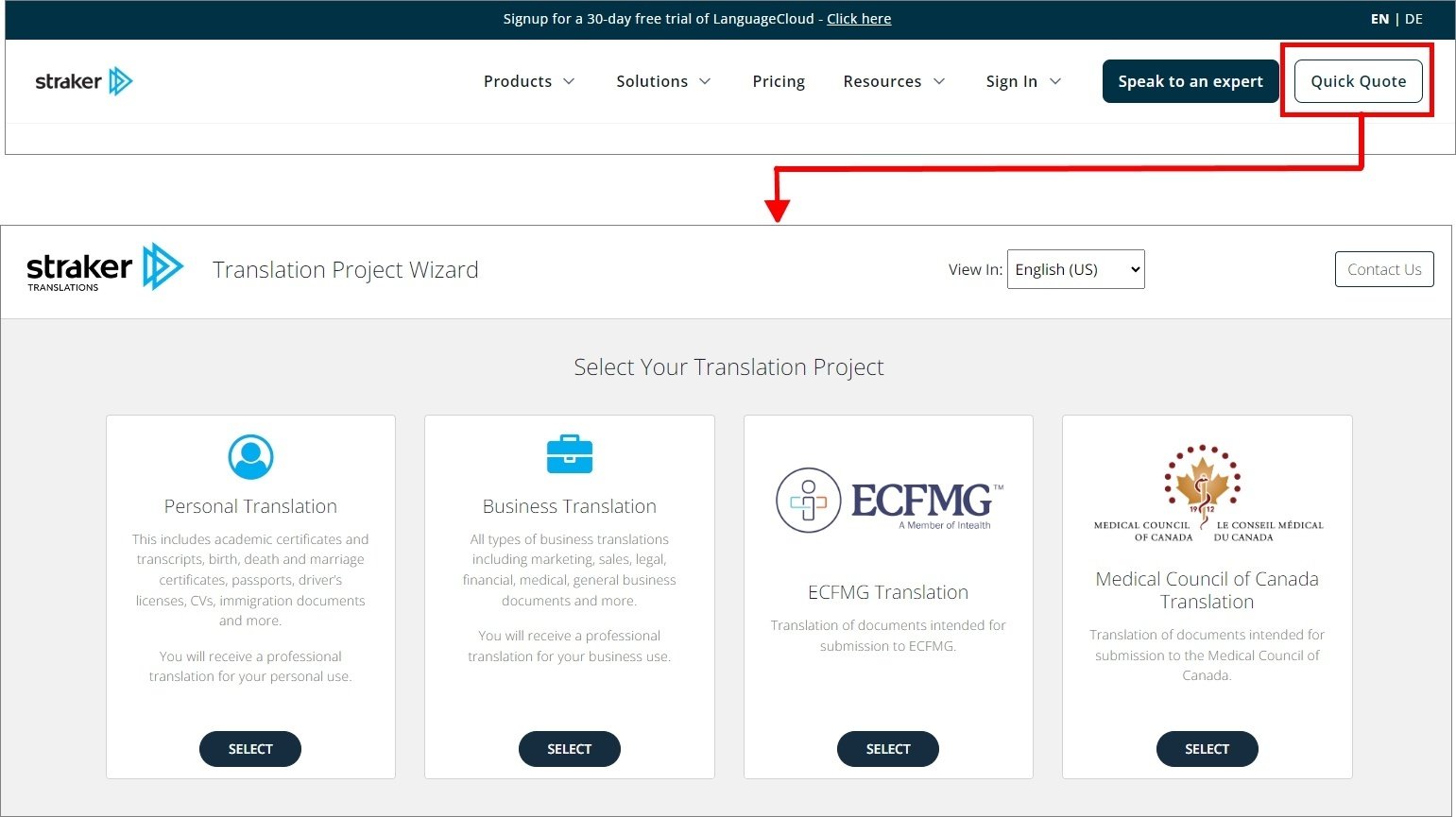Screen dimensions: 1456x817
Task: Expand the Solutions dropdown menu
Action: point(663,81)
